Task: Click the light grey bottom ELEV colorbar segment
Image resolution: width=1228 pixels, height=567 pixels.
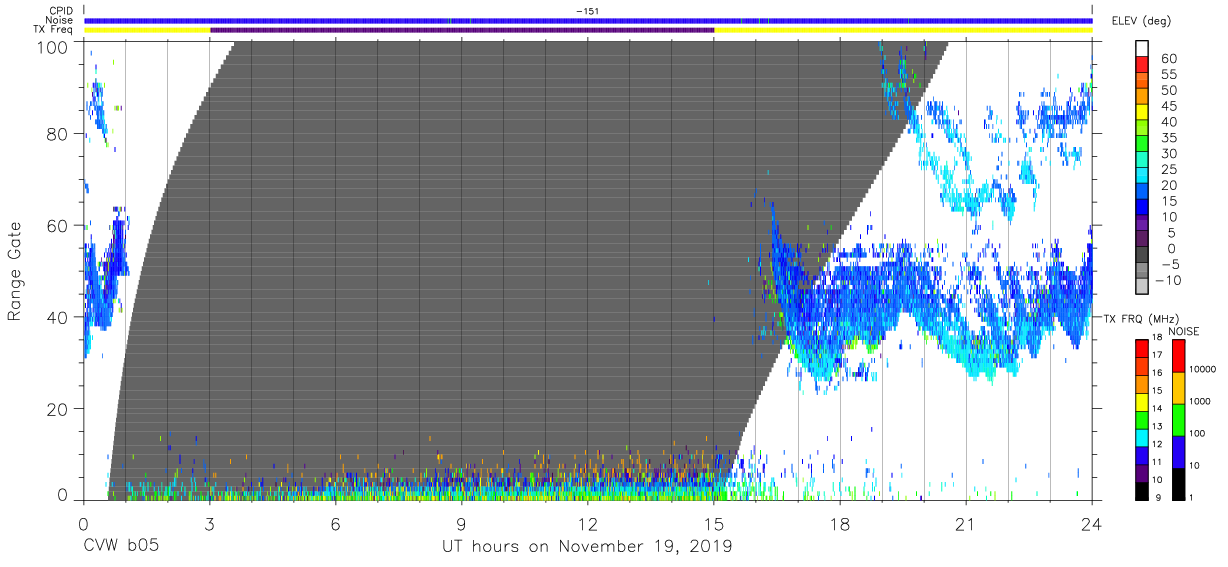Action: pyautogui.click(x=1142, y=287)
